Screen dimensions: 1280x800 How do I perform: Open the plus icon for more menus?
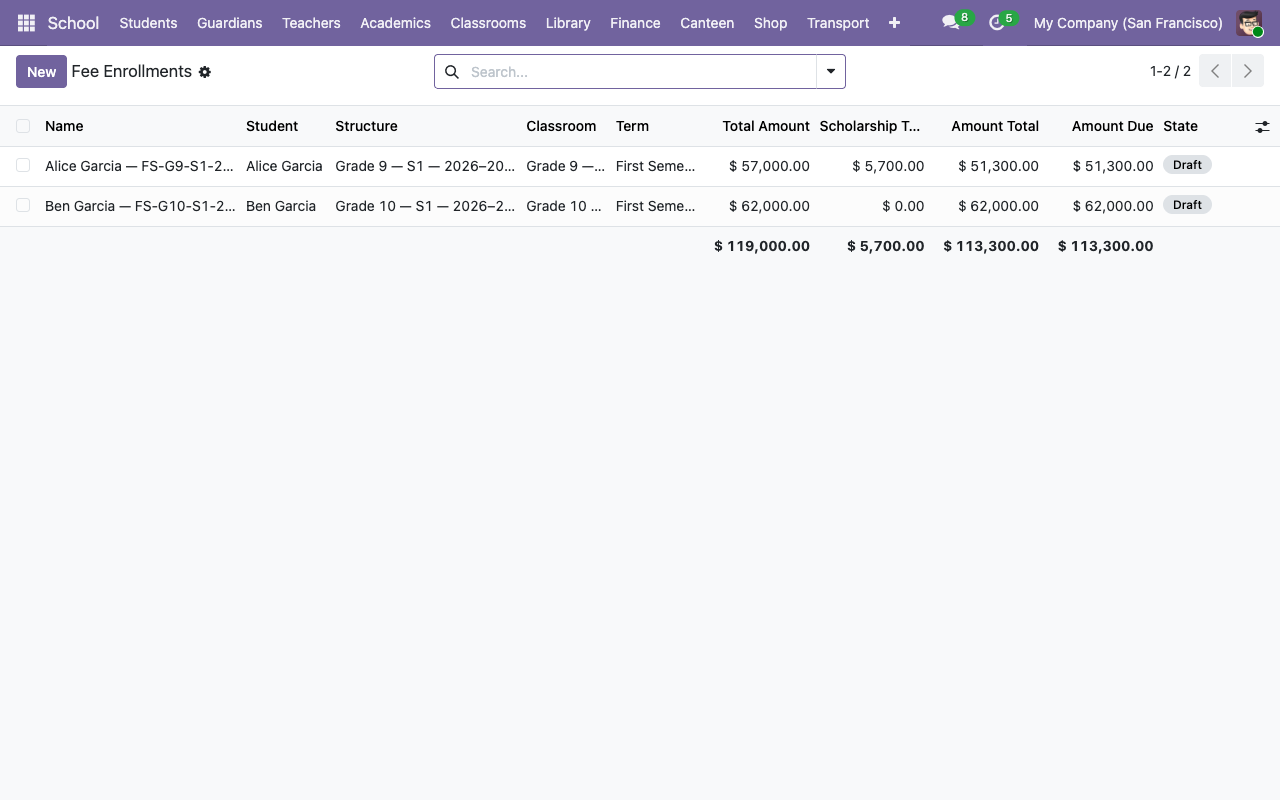coord(894,22)
